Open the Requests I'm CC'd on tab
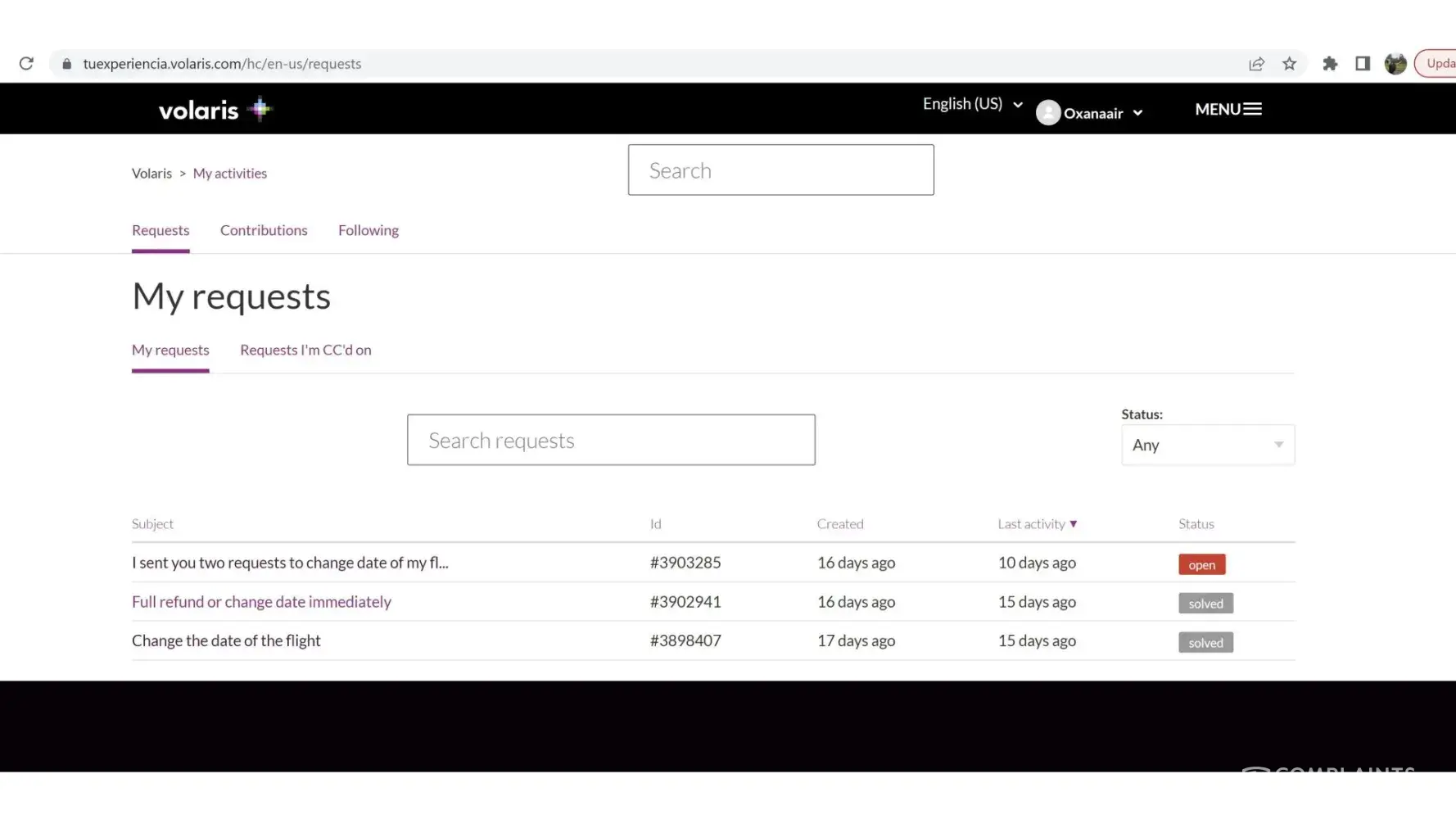 305,350
